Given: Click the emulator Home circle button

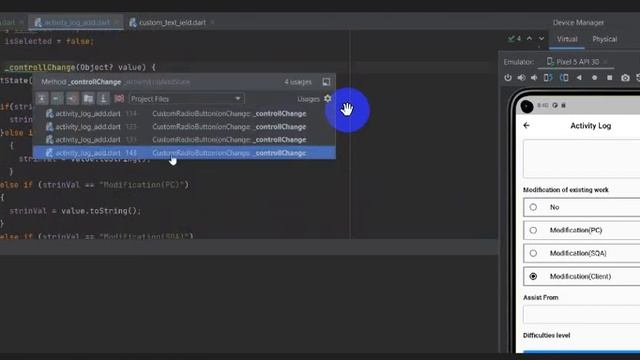Looking at the screenshot, I should (594, 78).
